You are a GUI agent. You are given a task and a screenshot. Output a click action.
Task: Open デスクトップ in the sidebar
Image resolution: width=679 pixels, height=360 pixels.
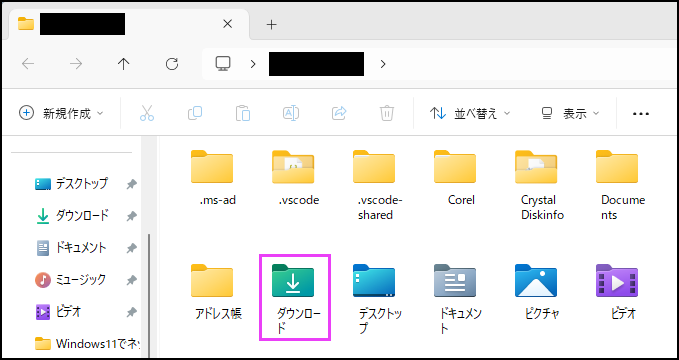[71, 184]
